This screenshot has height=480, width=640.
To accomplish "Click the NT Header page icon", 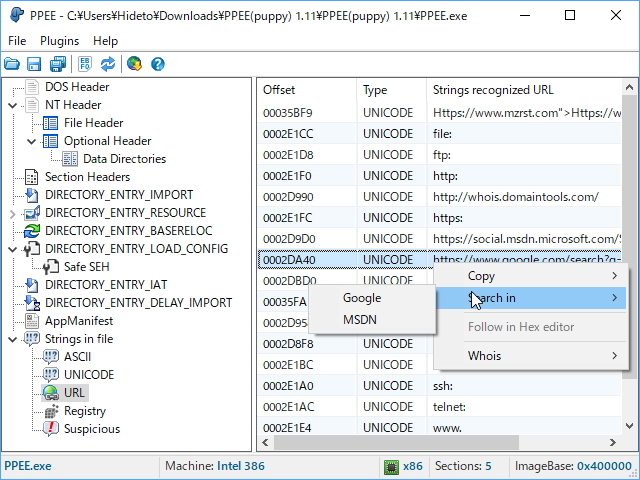I will pyautogui.click(x=32, y=105).
